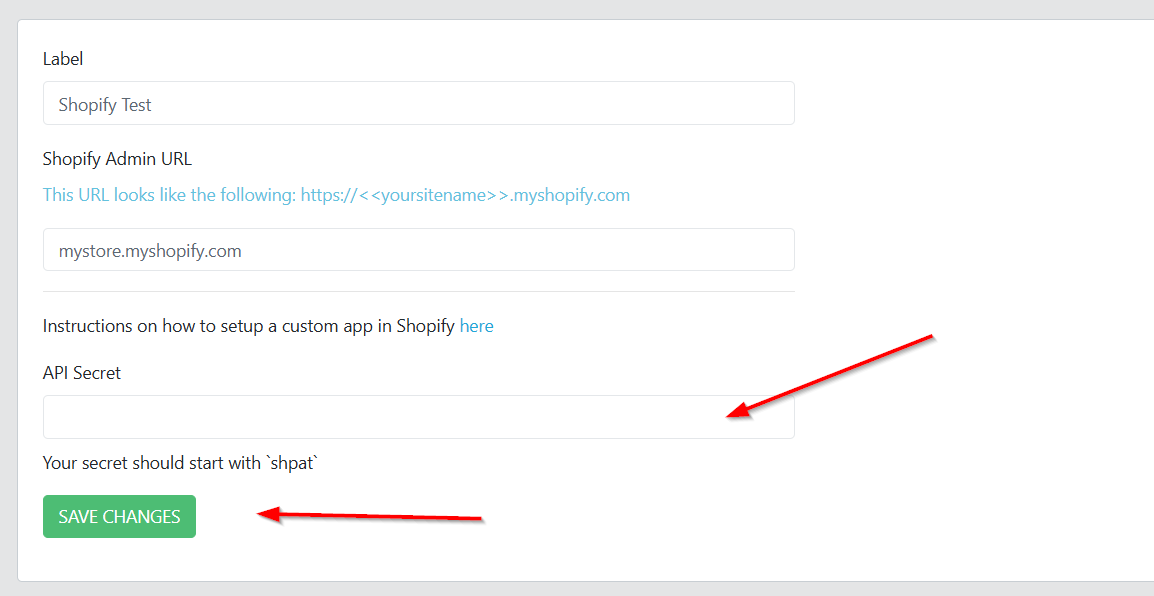Image resolution: width=1154 pixels, height=596 pixels.
Task: Click the red arrow pointing at API Secret
Action: click(830, 375)
